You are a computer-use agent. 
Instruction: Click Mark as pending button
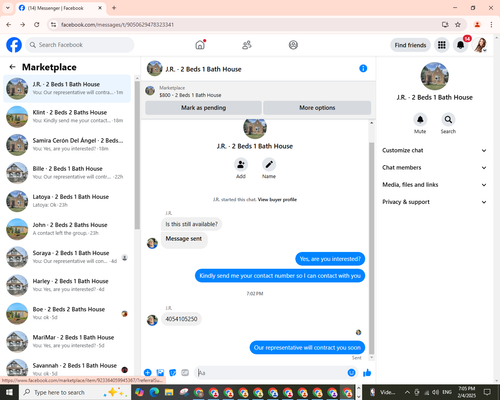(x=203, y=108)
